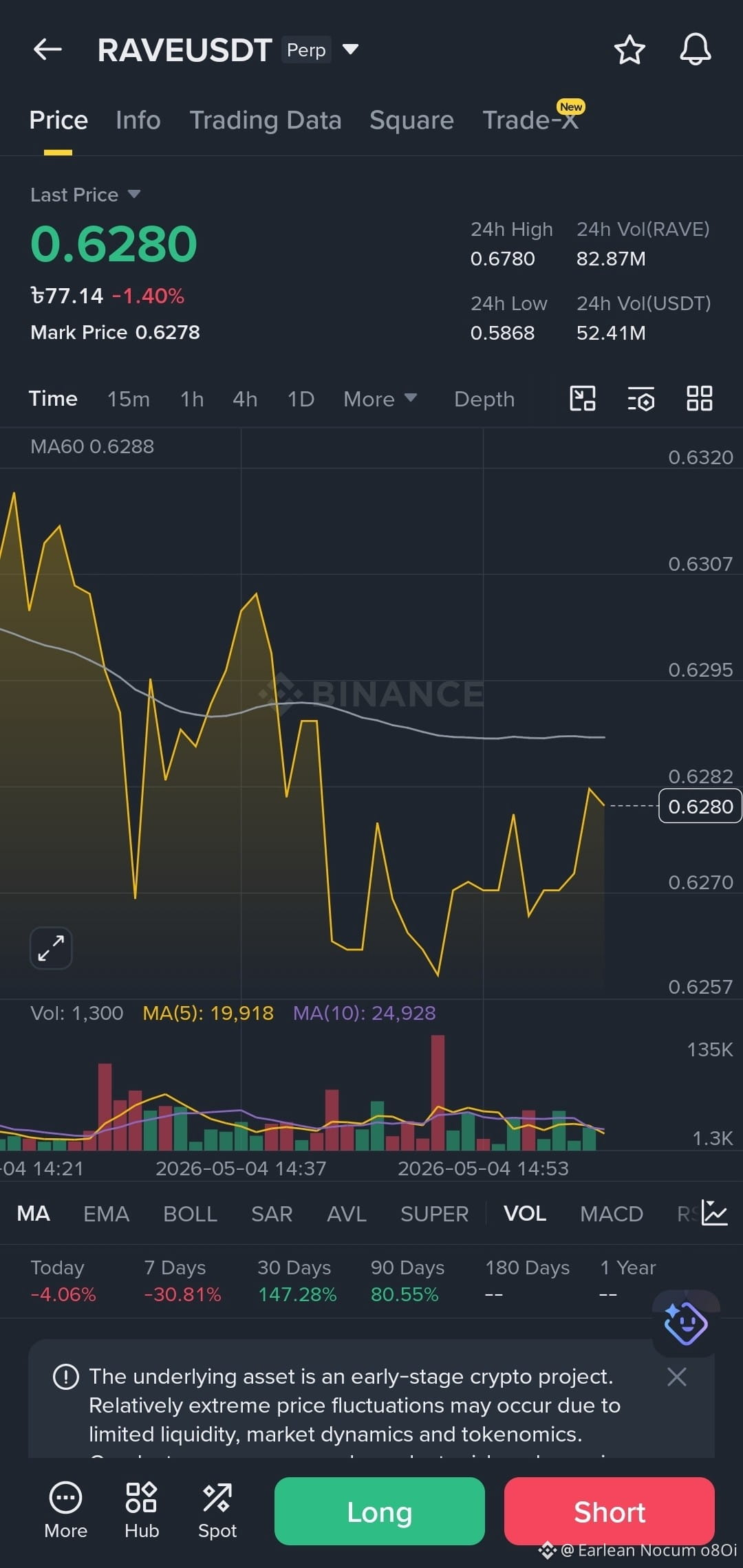Select the 1h interval

(192, 399)
